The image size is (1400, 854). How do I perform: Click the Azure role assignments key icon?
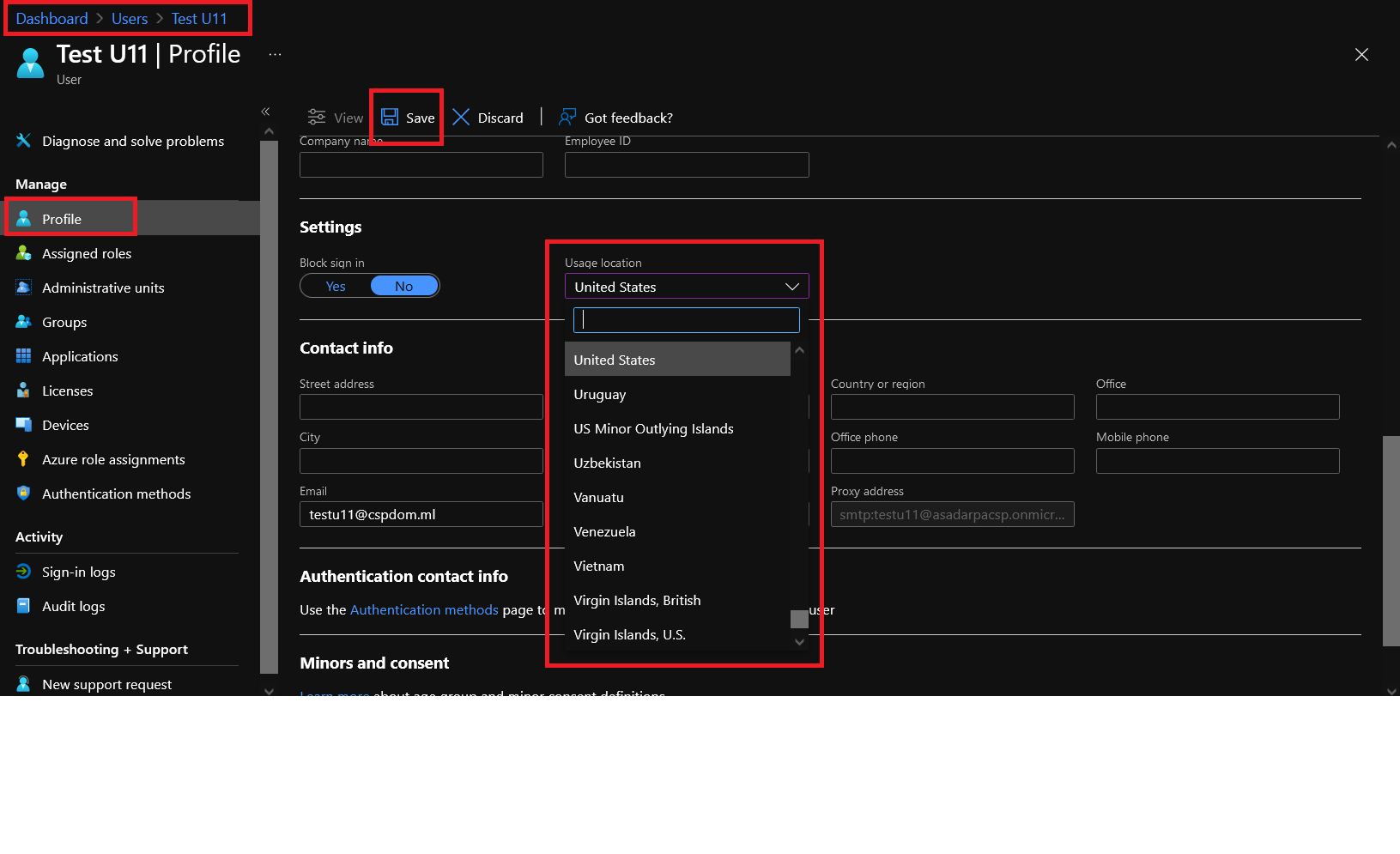pyautogui.click(x=24, y=459)
